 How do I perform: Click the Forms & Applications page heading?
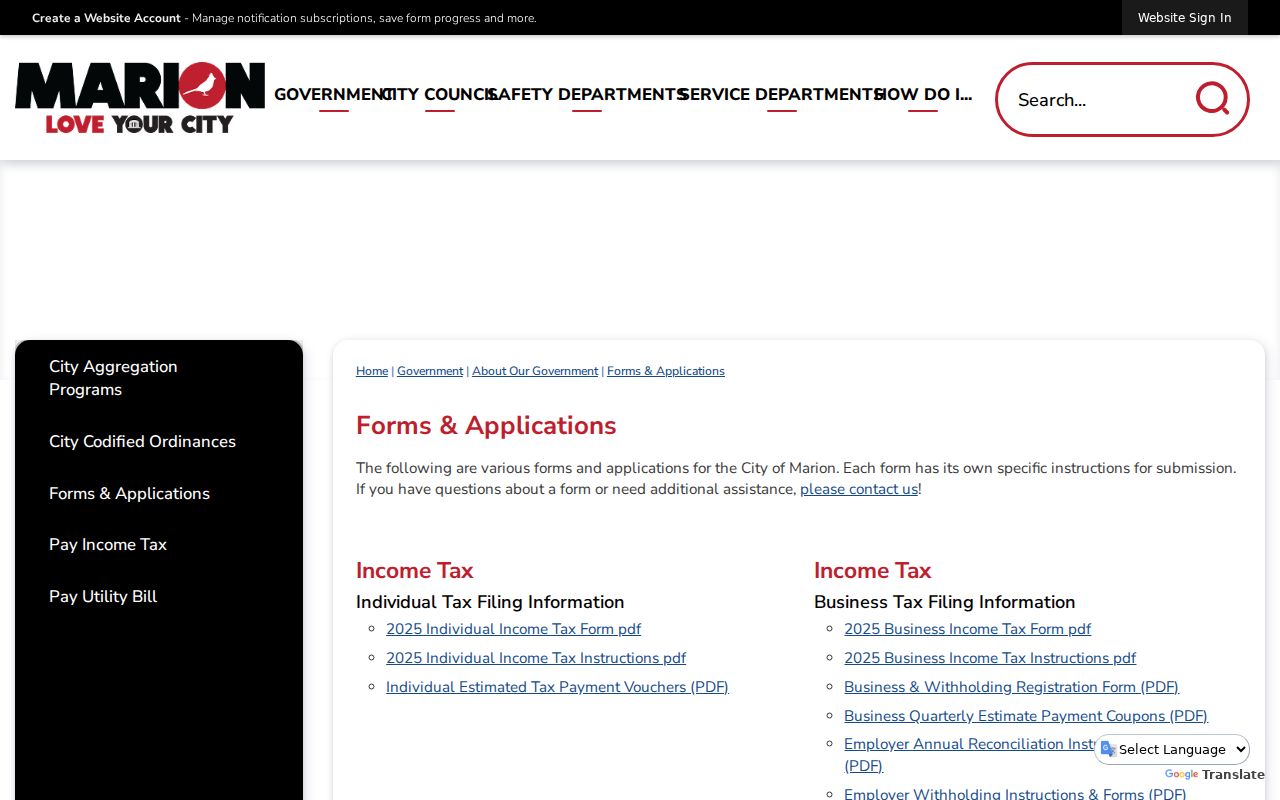coord(486,426)
